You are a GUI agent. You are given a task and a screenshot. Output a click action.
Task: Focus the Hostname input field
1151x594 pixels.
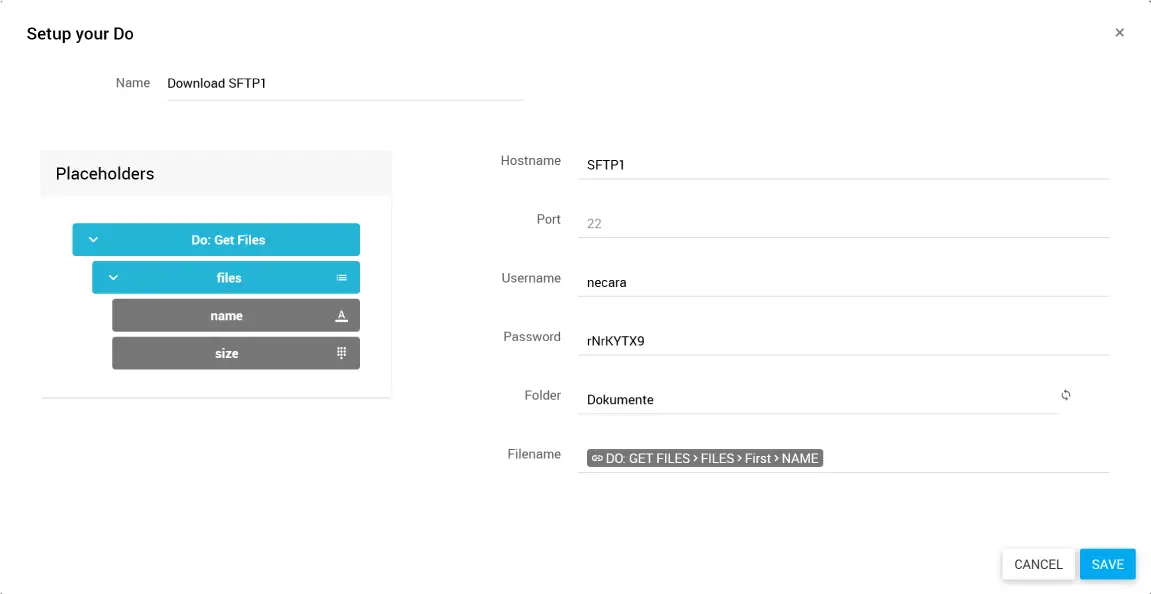click(843, 165)
